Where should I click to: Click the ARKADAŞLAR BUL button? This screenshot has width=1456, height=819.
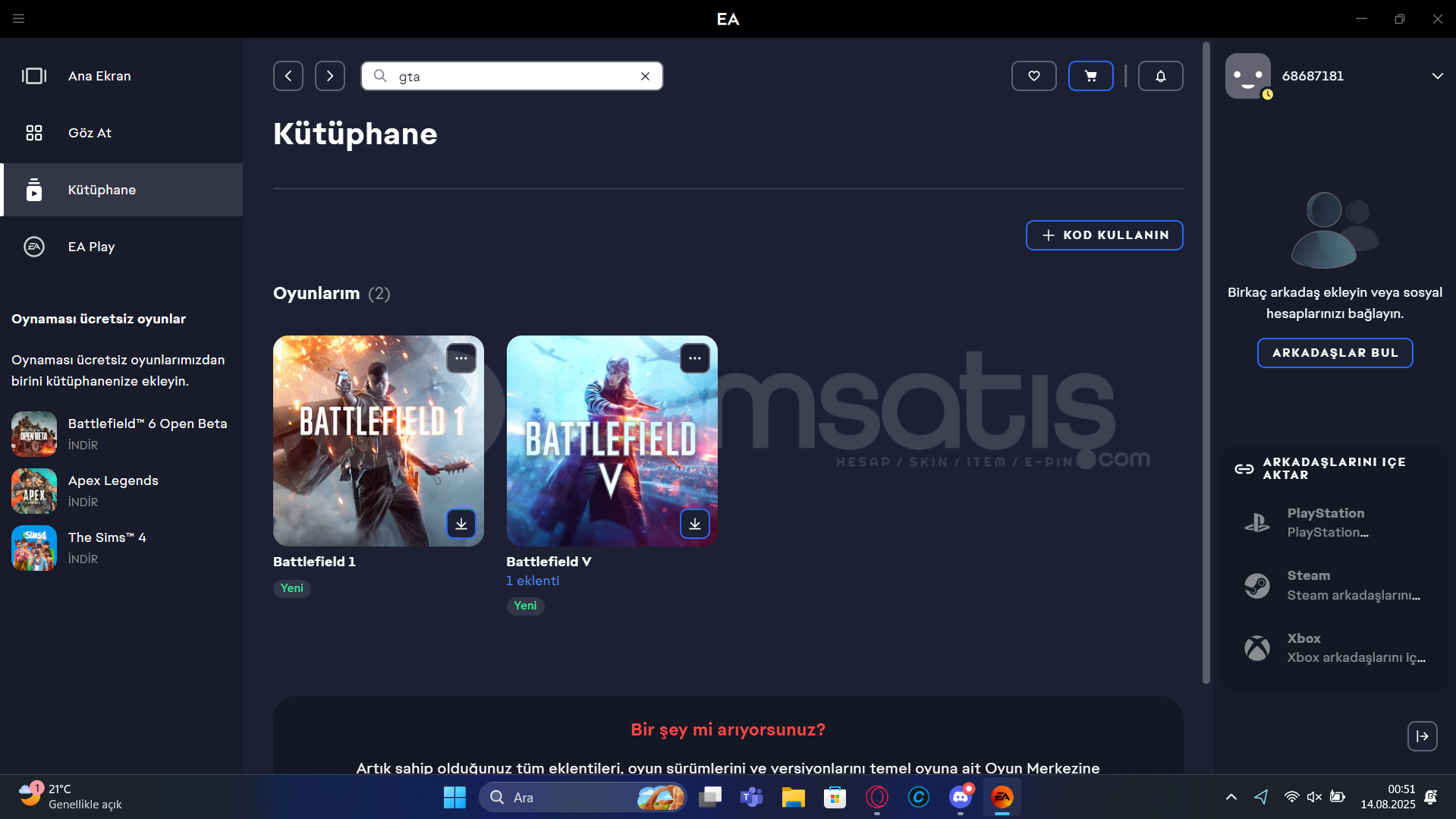[1335, 353]
